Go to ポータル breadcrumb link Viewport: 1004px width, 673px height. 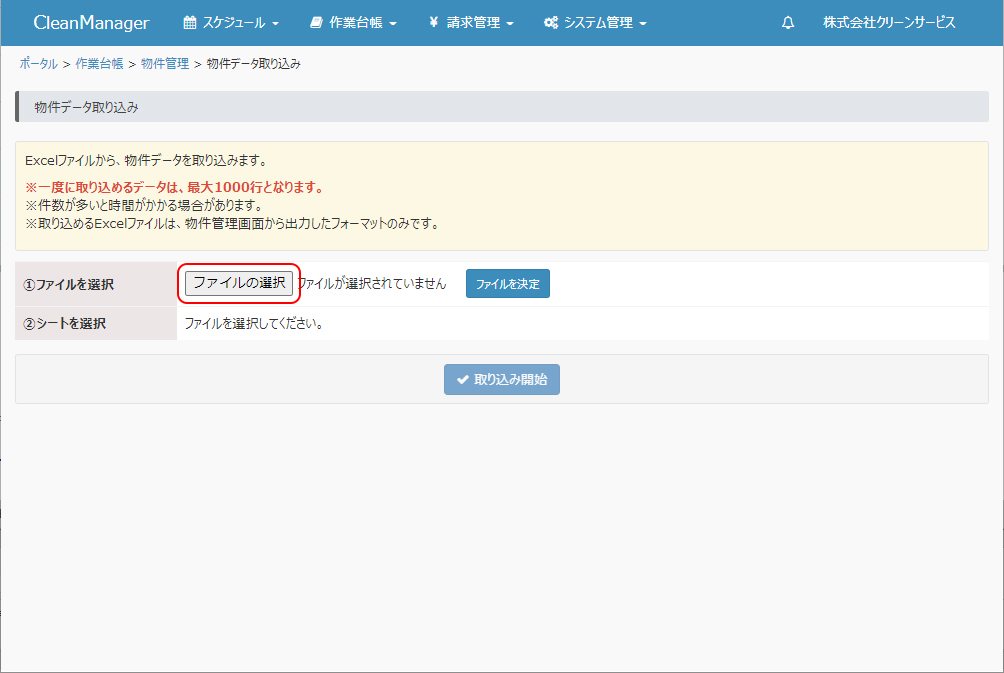(38, 63)
